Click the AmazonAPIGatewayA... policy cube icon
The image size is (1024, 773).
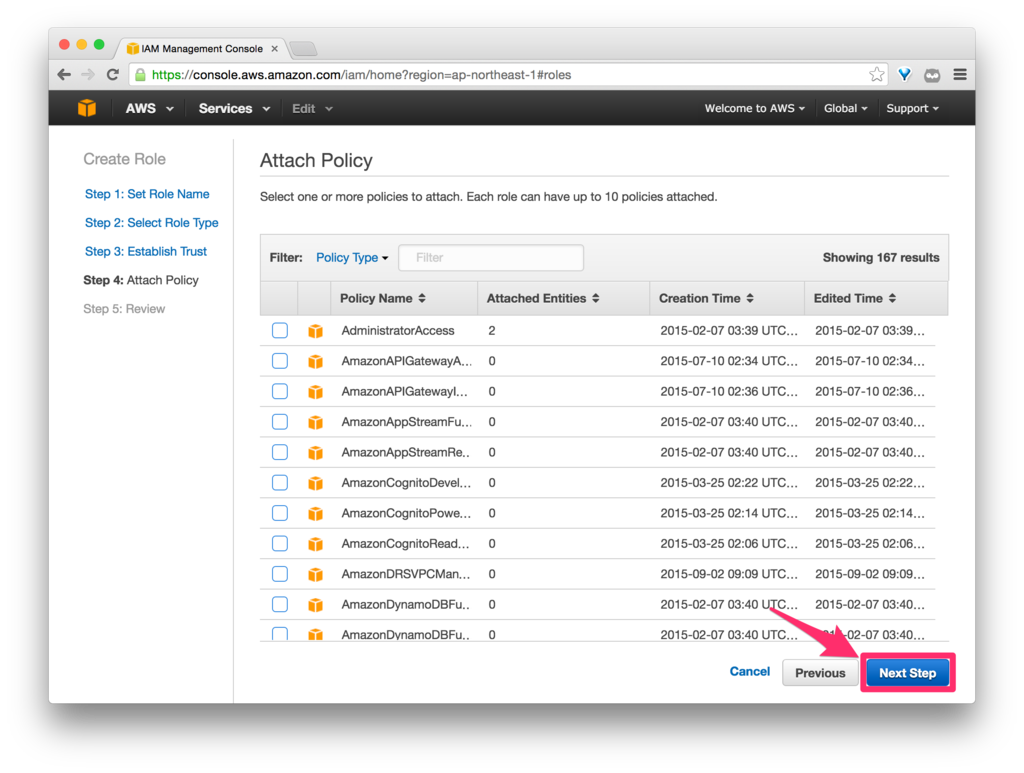(315, 361)
